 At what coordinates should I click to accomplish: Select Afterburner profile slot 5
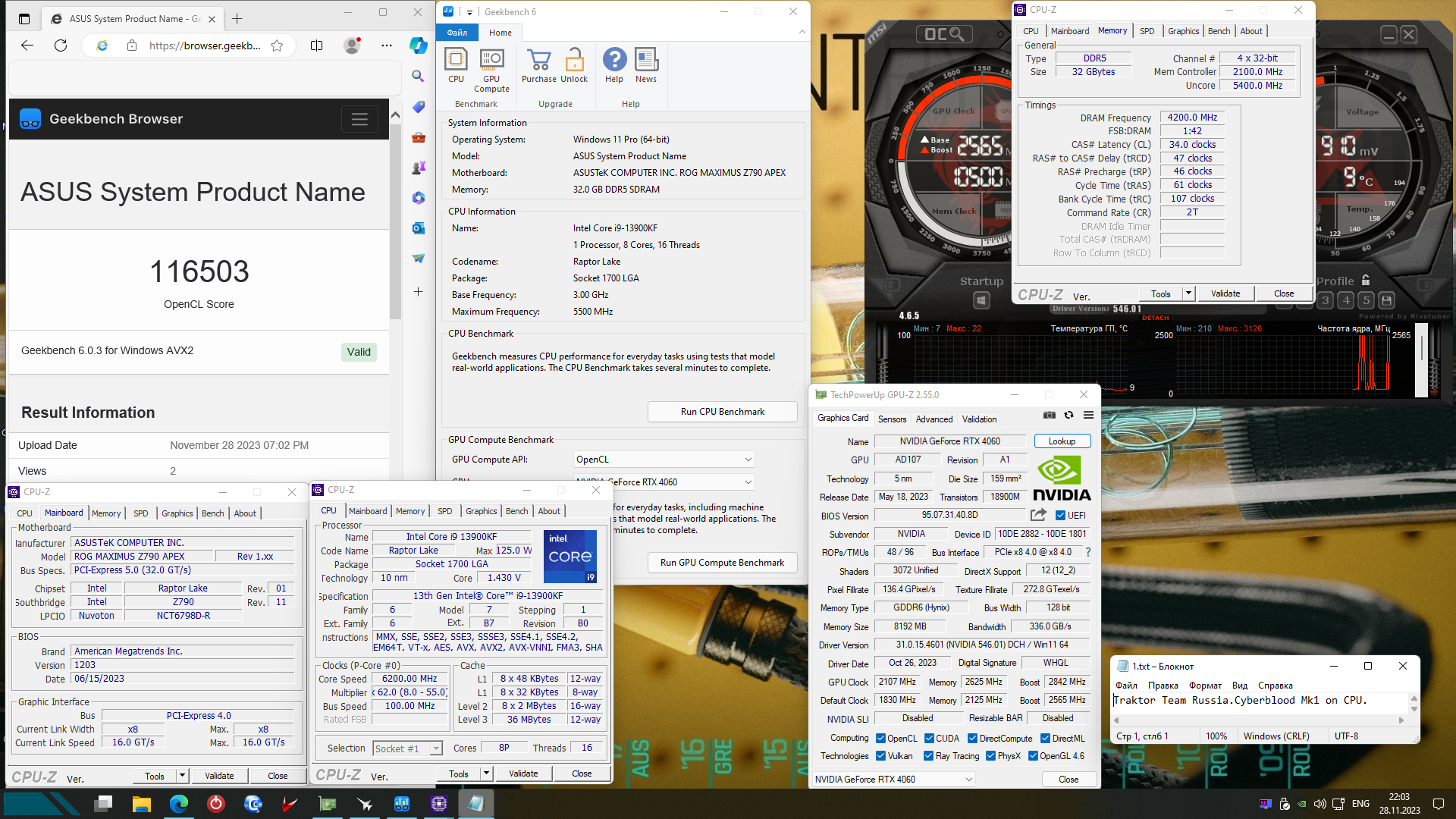click(x=1366, y=300)
